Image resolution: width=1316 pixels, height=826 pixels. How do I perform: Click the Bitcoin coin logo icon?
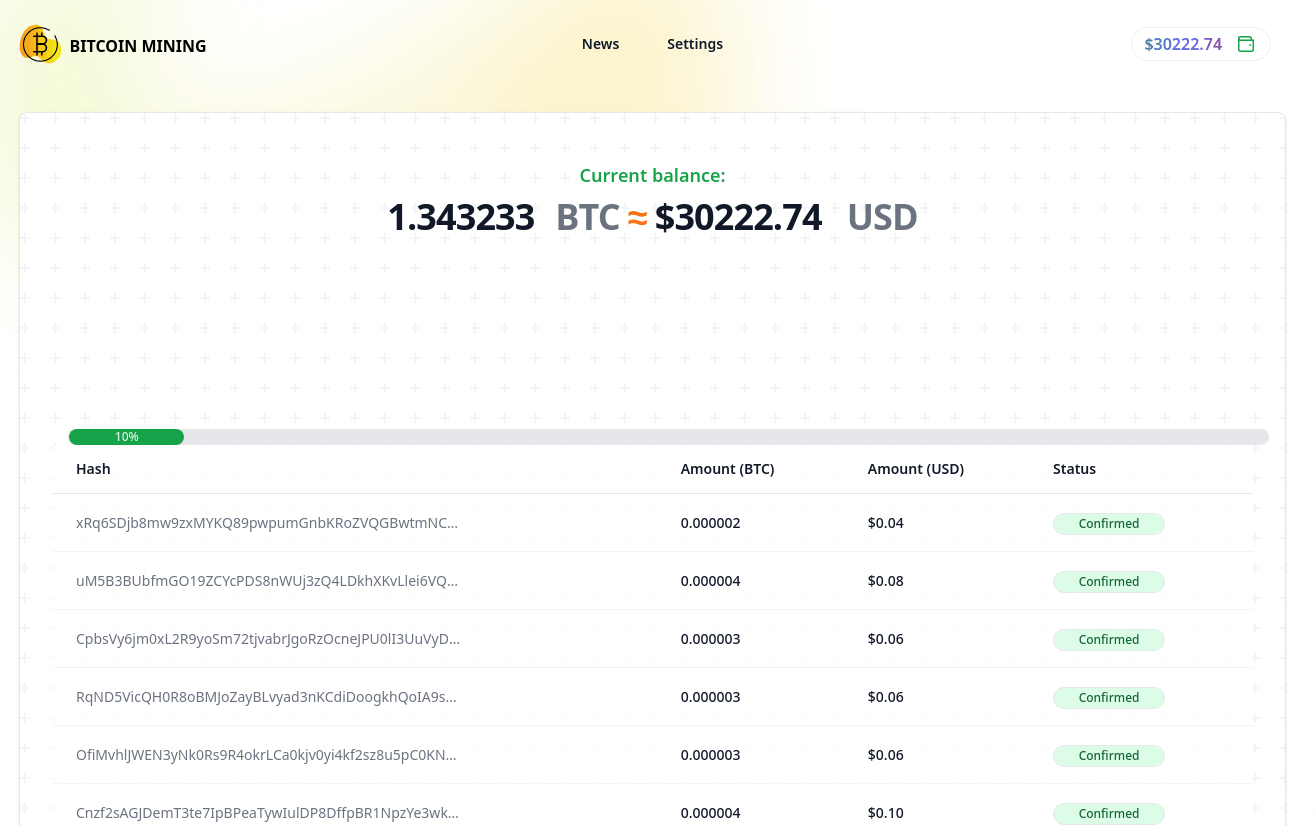40,45
